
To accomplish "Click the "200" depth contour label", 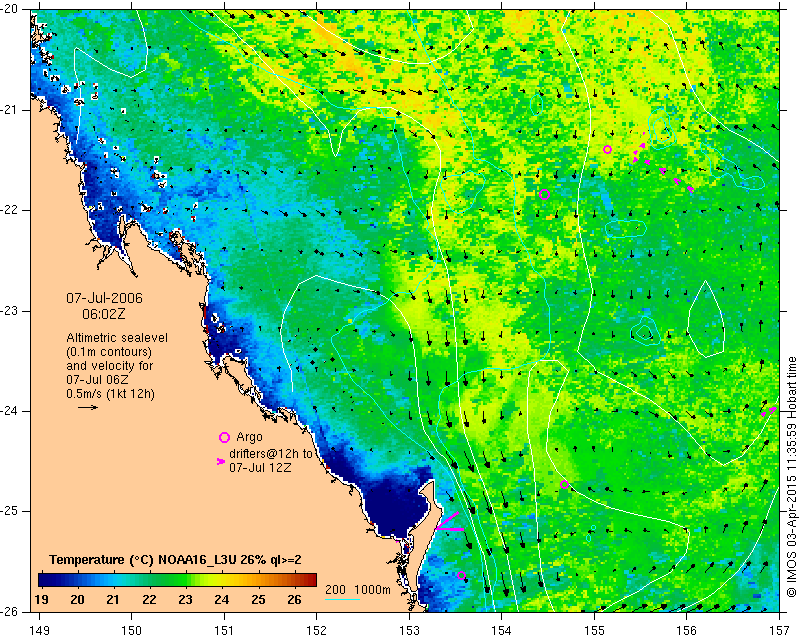I will pos(335,589).
